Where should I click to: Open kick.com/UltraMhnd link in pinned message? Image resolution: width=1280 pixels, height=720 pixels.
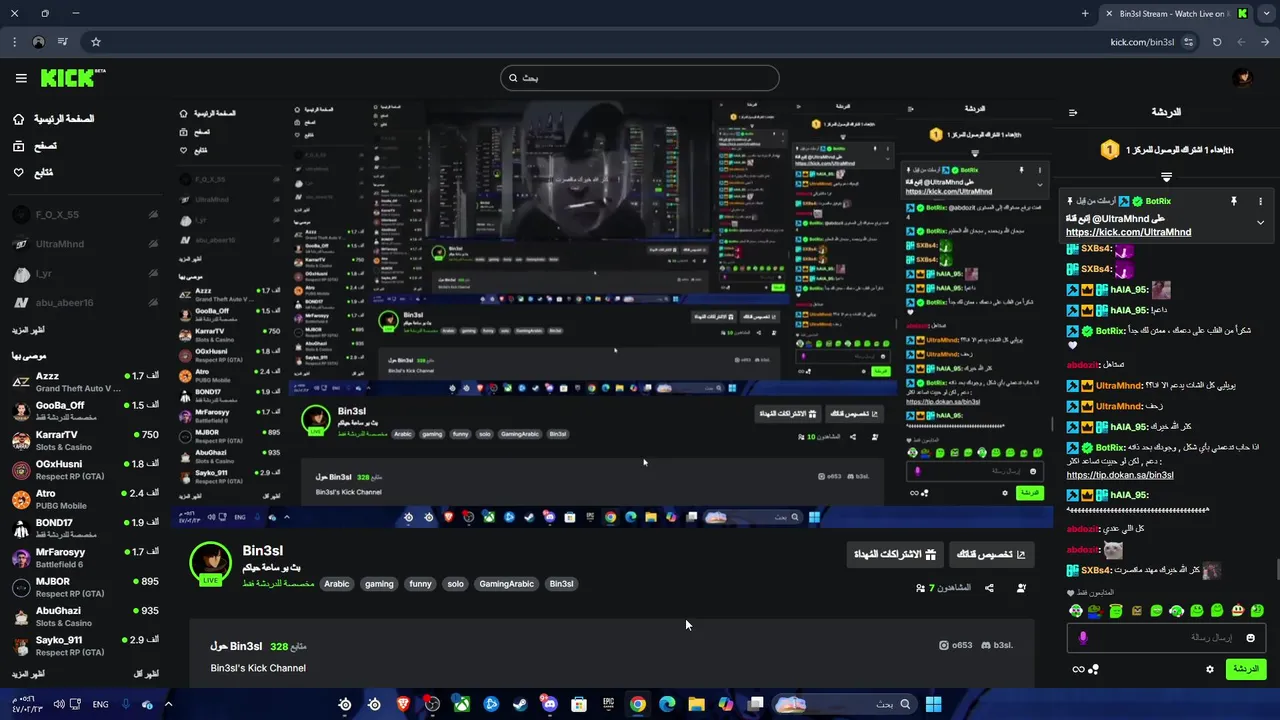[x=1128, y=232]
